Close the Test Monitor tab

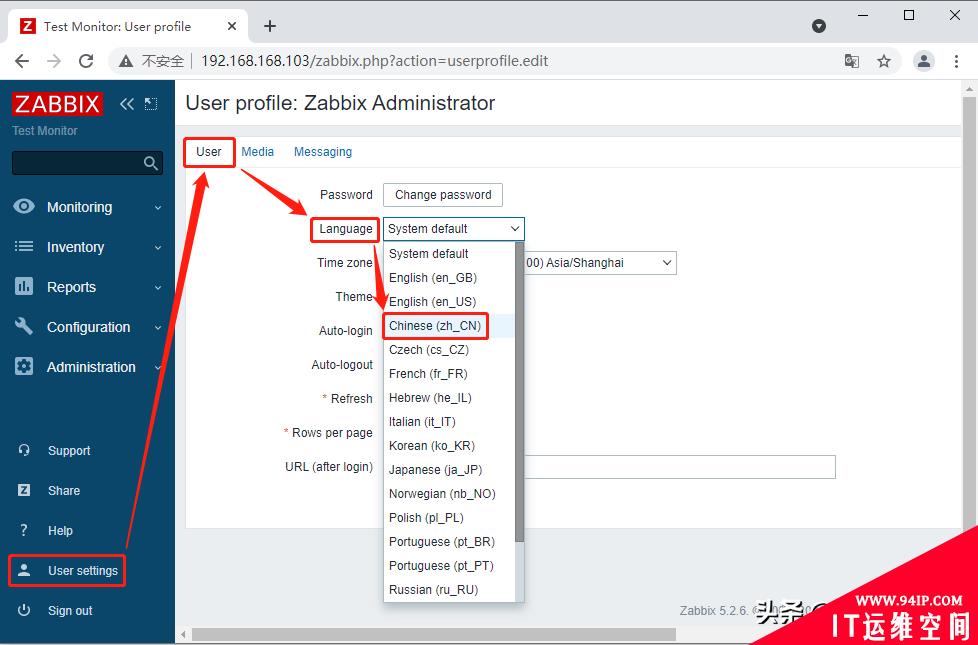tap(231, 26)
